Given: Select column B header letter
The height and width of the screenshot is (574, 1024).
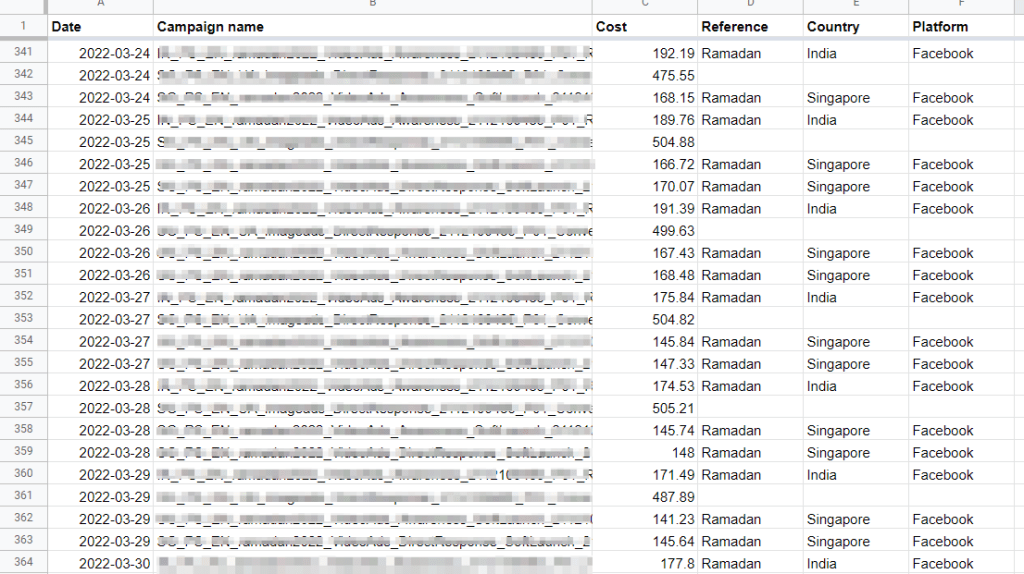Looking at the screenshot, I should (x=372, y=5).
